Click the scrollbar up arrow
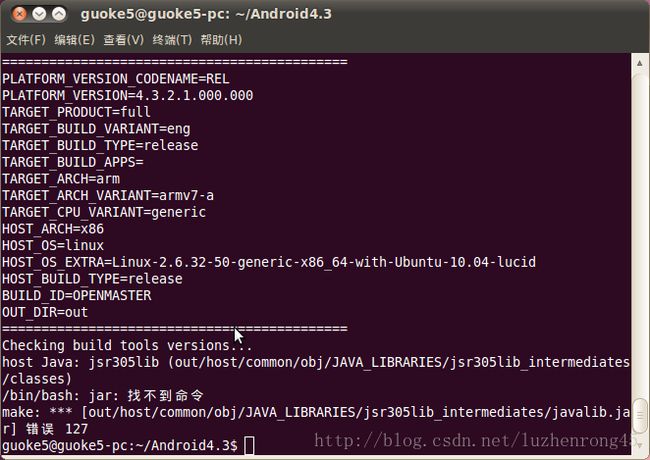The image size is (650, 460). (x=640, y=63)
